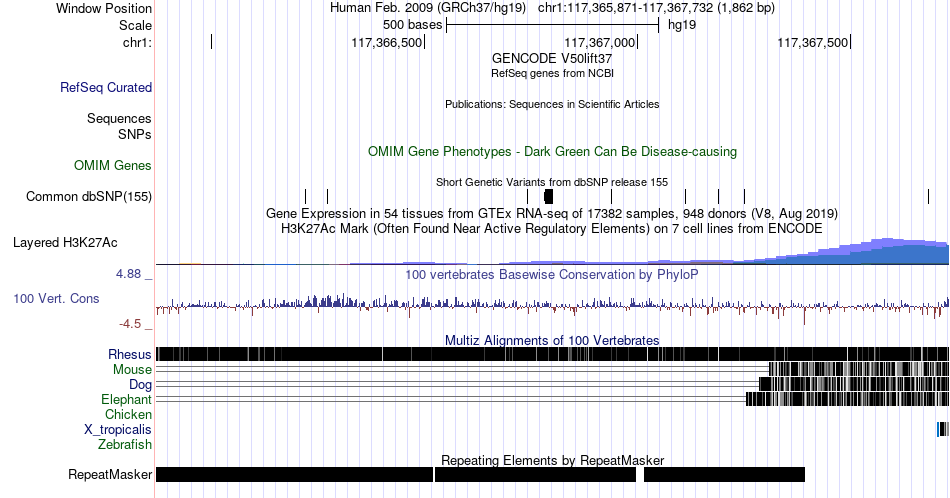Screen dimensions: 950x498
Task: Click the 117,367,500 ruler coordinate
Action: pos(812,42)
